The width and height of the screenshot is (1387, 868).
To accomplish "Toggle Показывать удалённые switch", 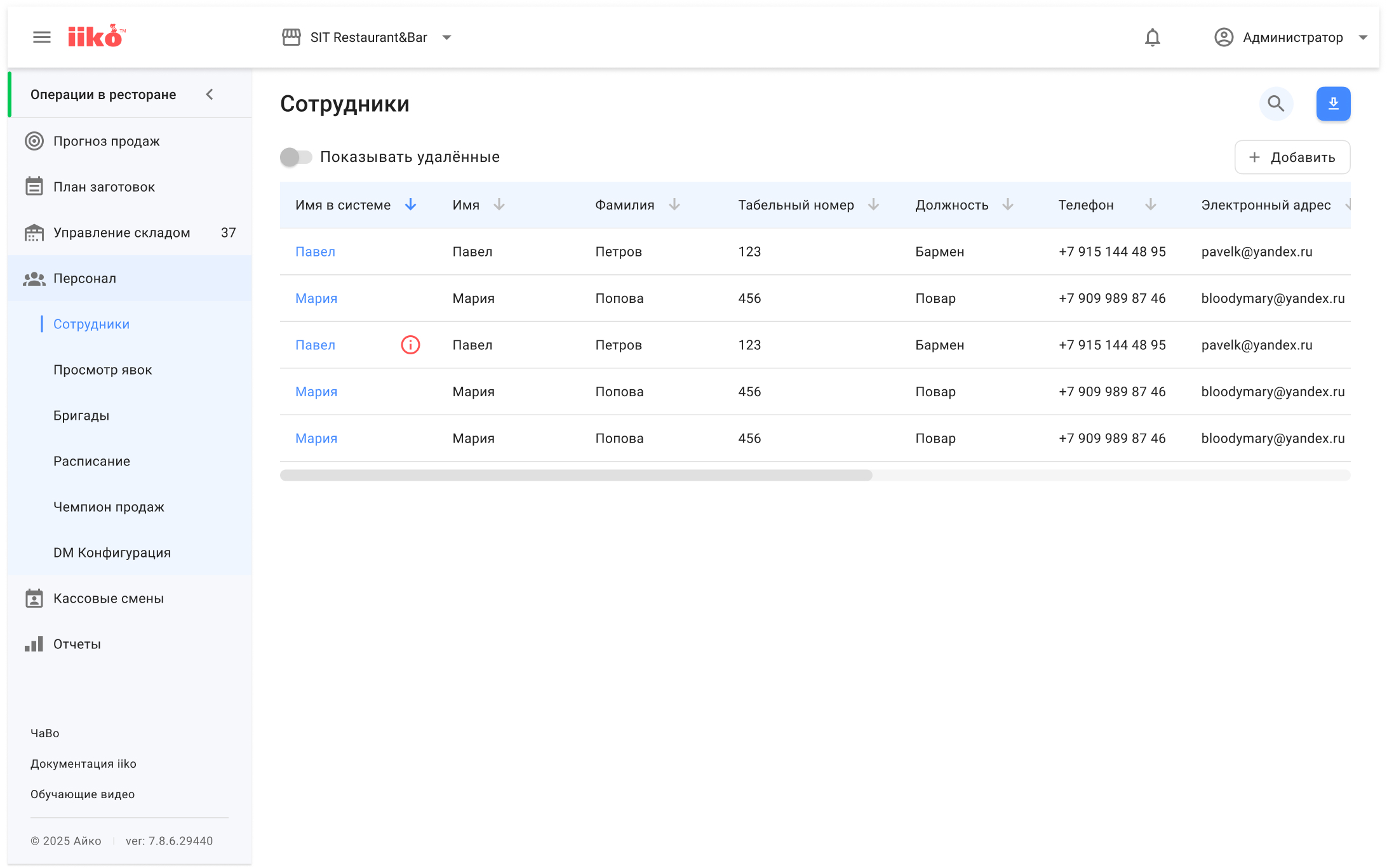I will click(x=296, y=157).
